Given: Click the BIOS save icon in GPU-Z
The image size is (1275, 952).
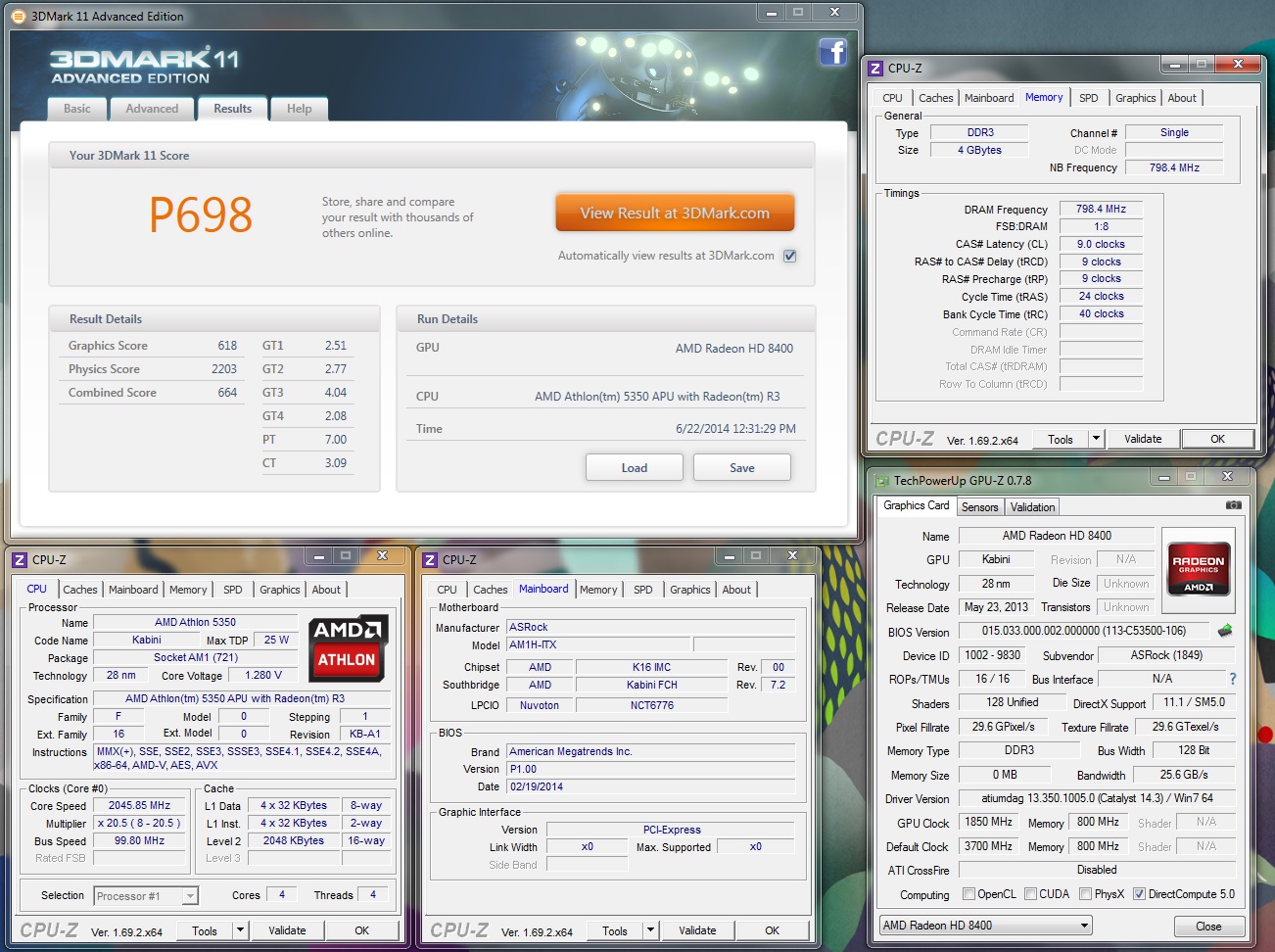Looking at the screenshot, I should tap(1224, 631).
